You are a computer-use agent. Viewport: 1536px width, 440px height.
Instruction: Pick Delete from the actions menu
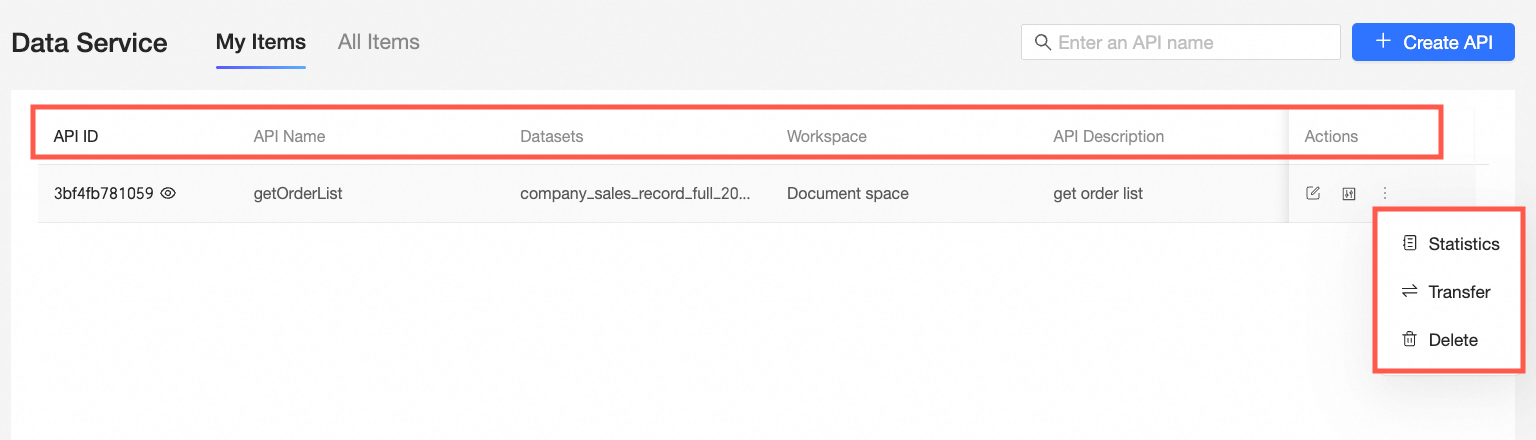pos(1452,340)
